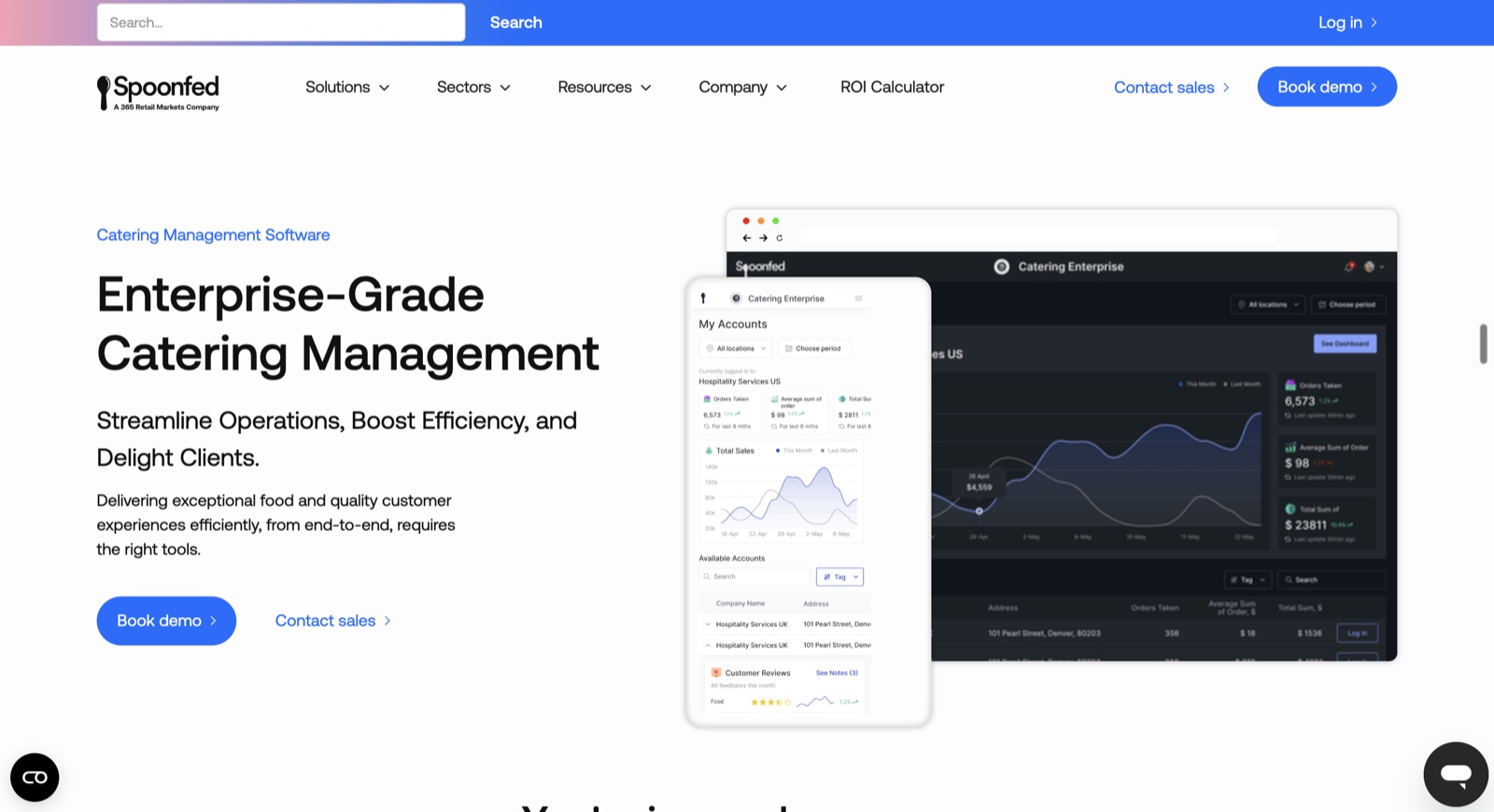Click the "Streamline Operations, Boost Efficiency" subheading
Viewport: 1494px width, 812px height.
tap(337, 439)
